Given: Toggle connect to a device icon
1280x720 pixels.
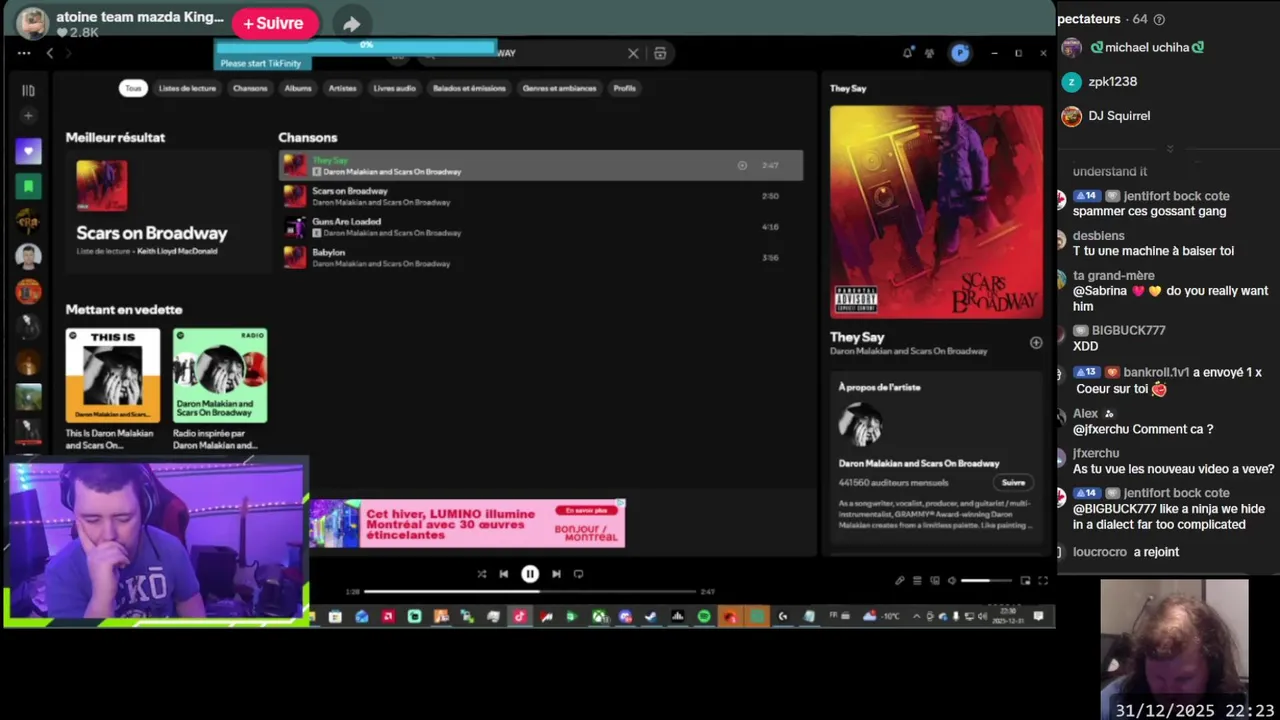Looking at the screenshot, I should point(935,580).
